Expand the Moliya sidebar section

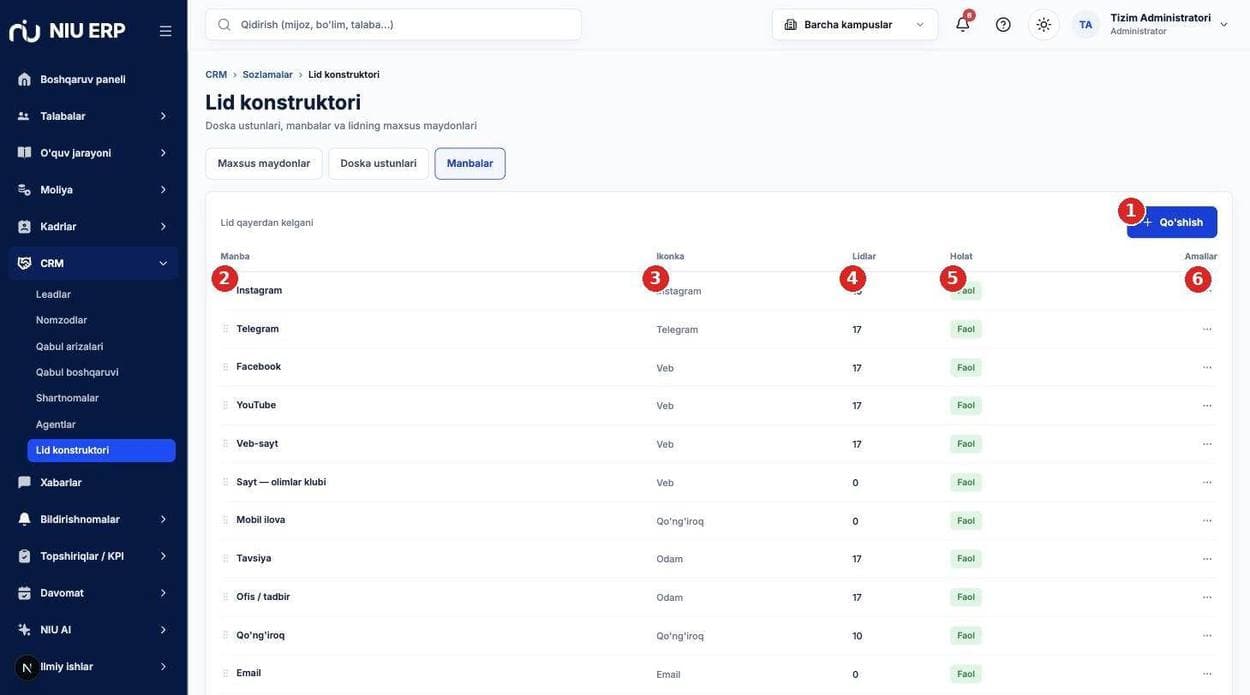[x=93, y=190]
